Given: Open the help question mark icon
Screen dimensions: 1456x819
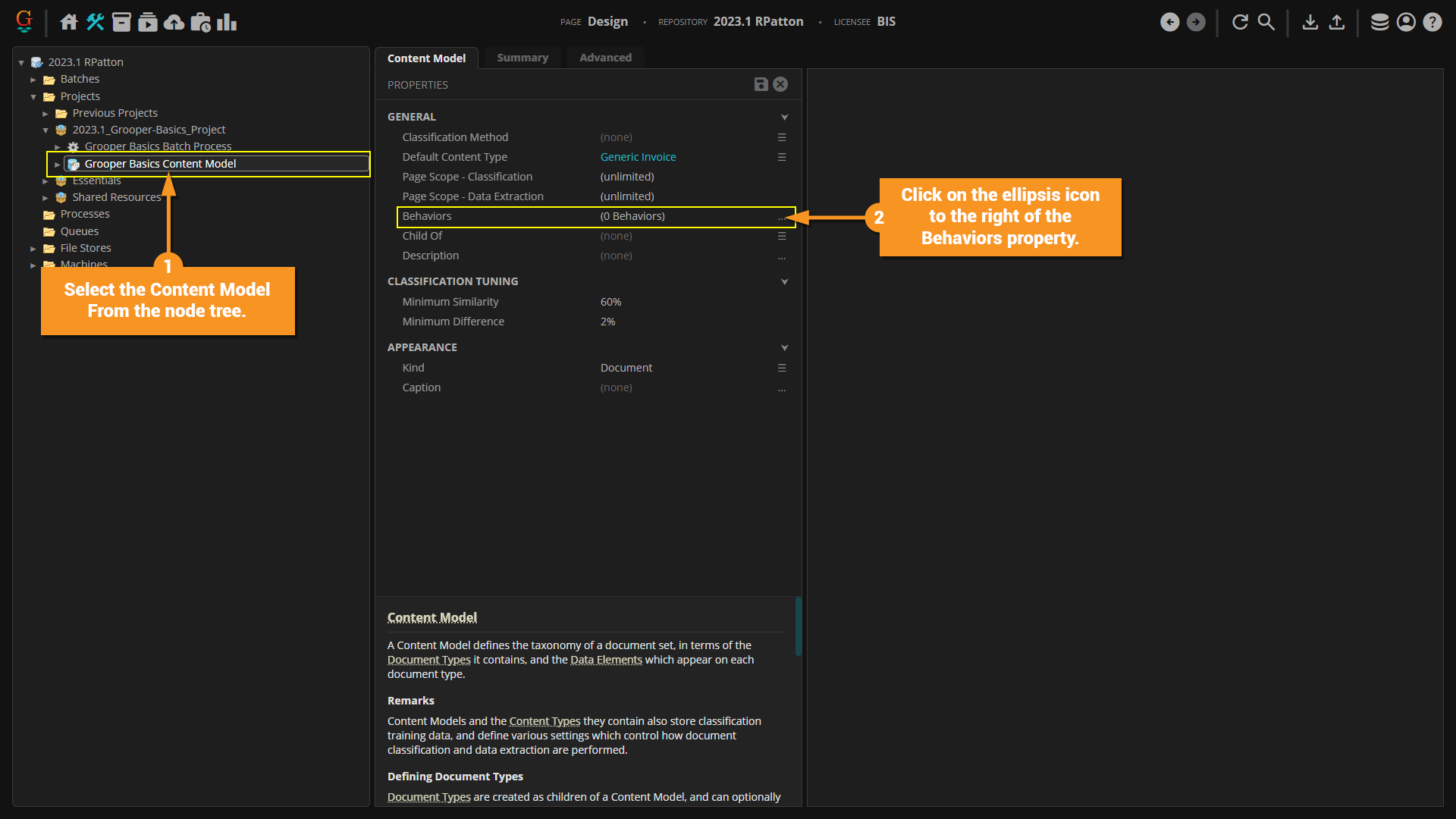Looking at the screenshot, I should point(1432,22).
